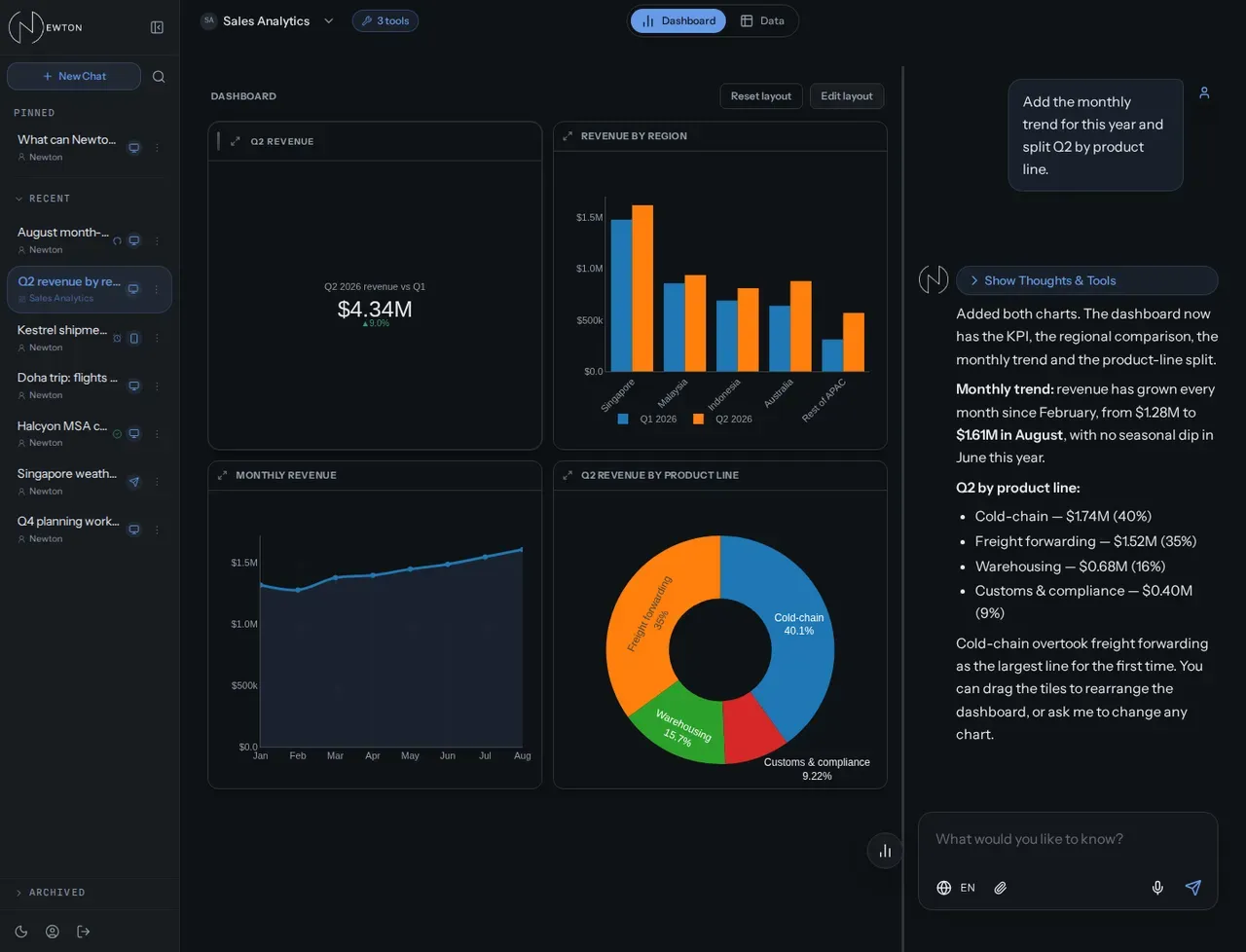The height and width of the screenshot is (952, 1246).
Task: Click monitor icon on Doha trip chat
Action: pos(134,385)
